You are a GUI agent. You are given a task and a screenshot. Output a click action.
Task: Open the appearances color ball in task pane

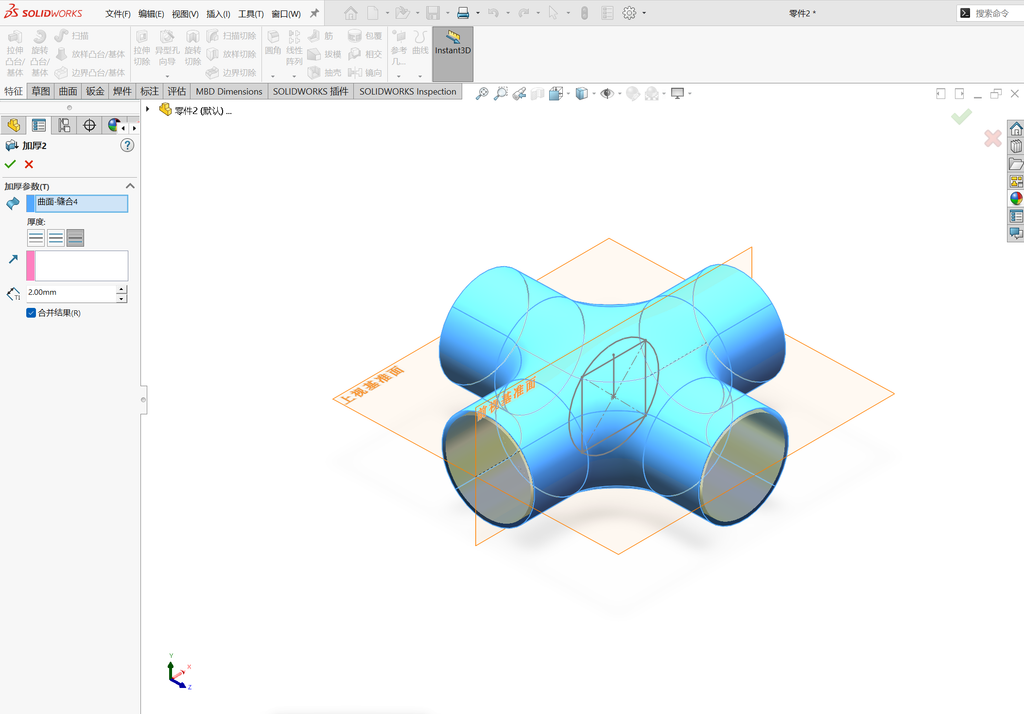pyautogui.click(x=1016, y=199)
